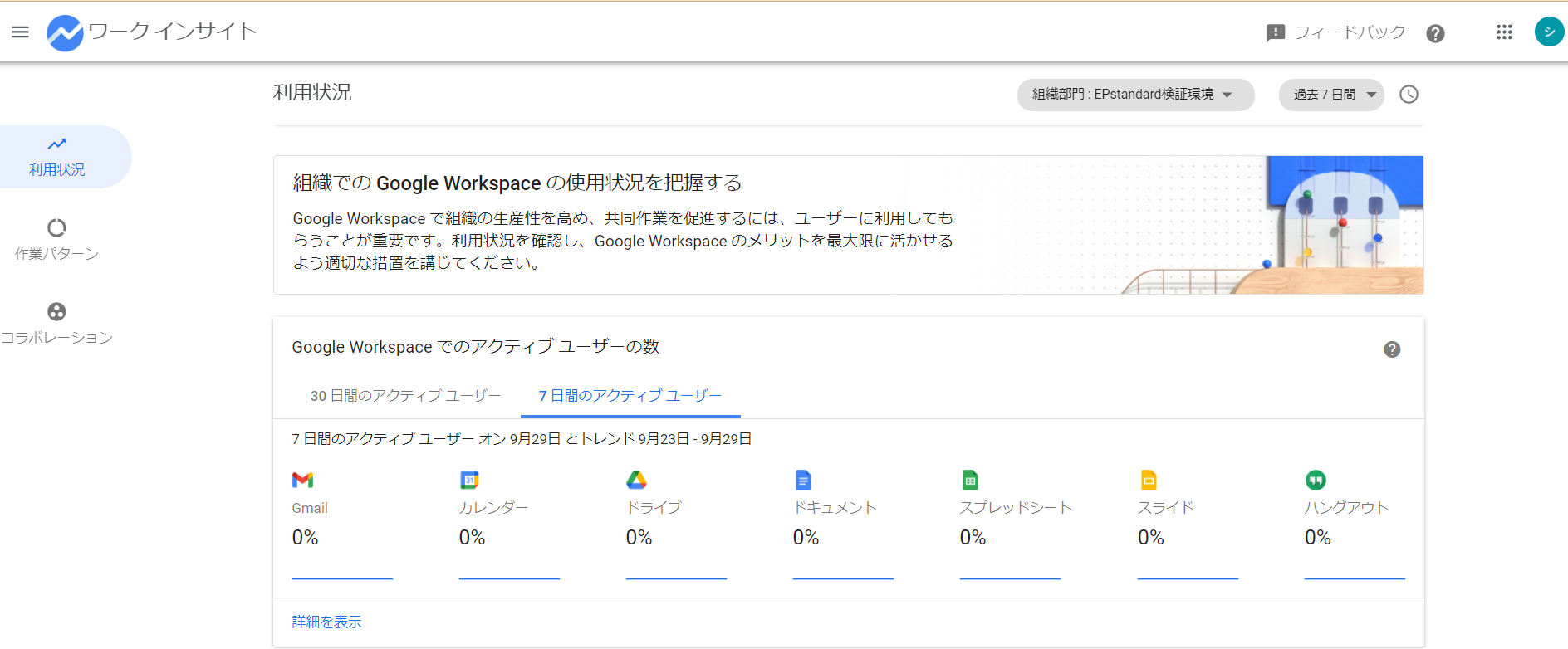Click the ドキュメント label
1568x649 pixels.
[x=835, y=508]
